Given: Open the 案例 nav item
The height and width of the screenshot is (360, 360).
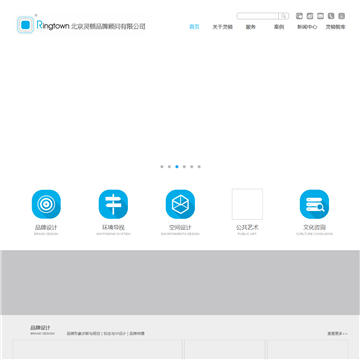Looking at the screenshot, I should pos(279,27).
